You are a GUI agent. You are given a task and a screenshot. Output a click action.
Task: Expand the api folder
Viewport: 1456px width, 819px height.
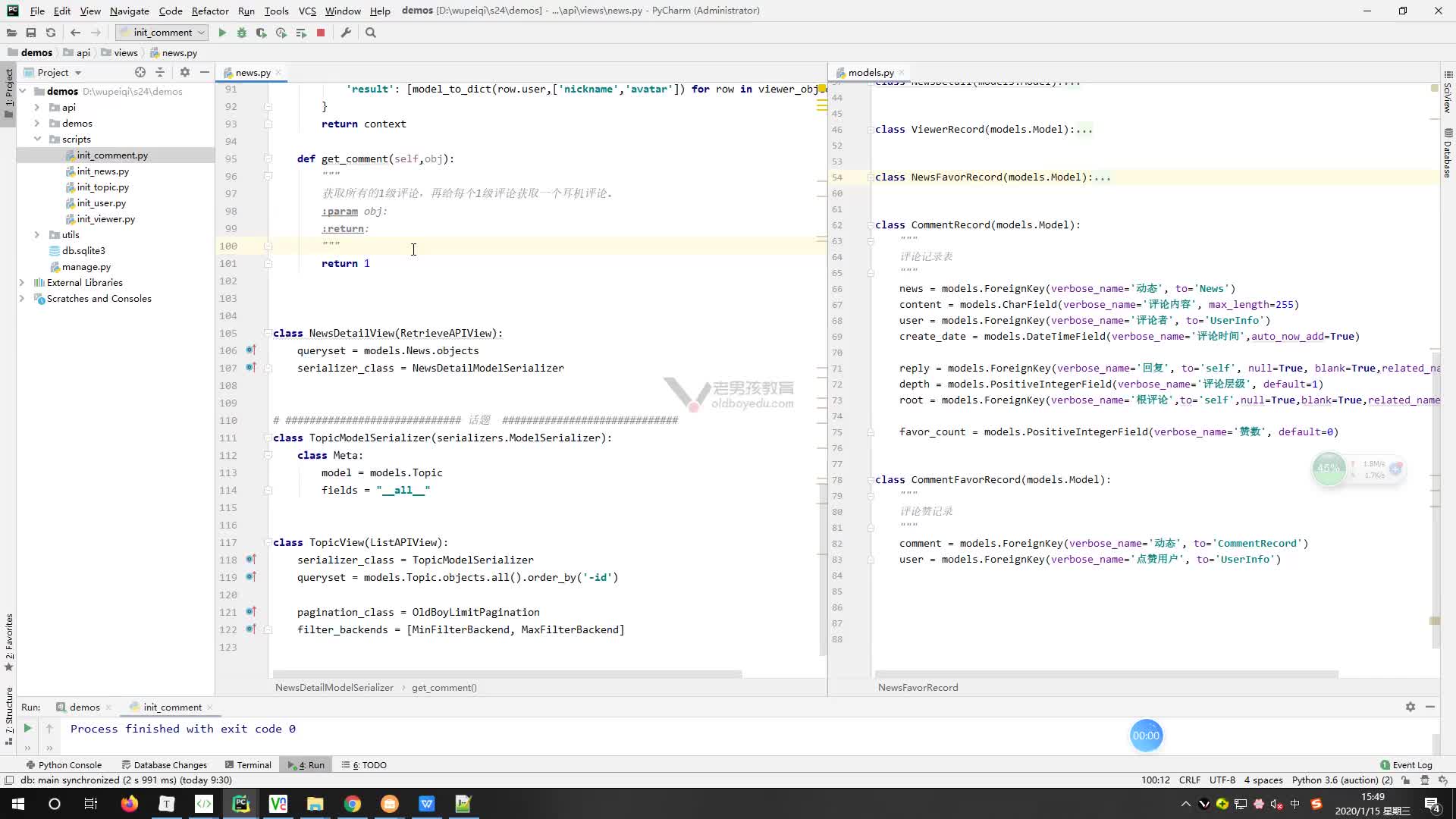coord(36,107)
